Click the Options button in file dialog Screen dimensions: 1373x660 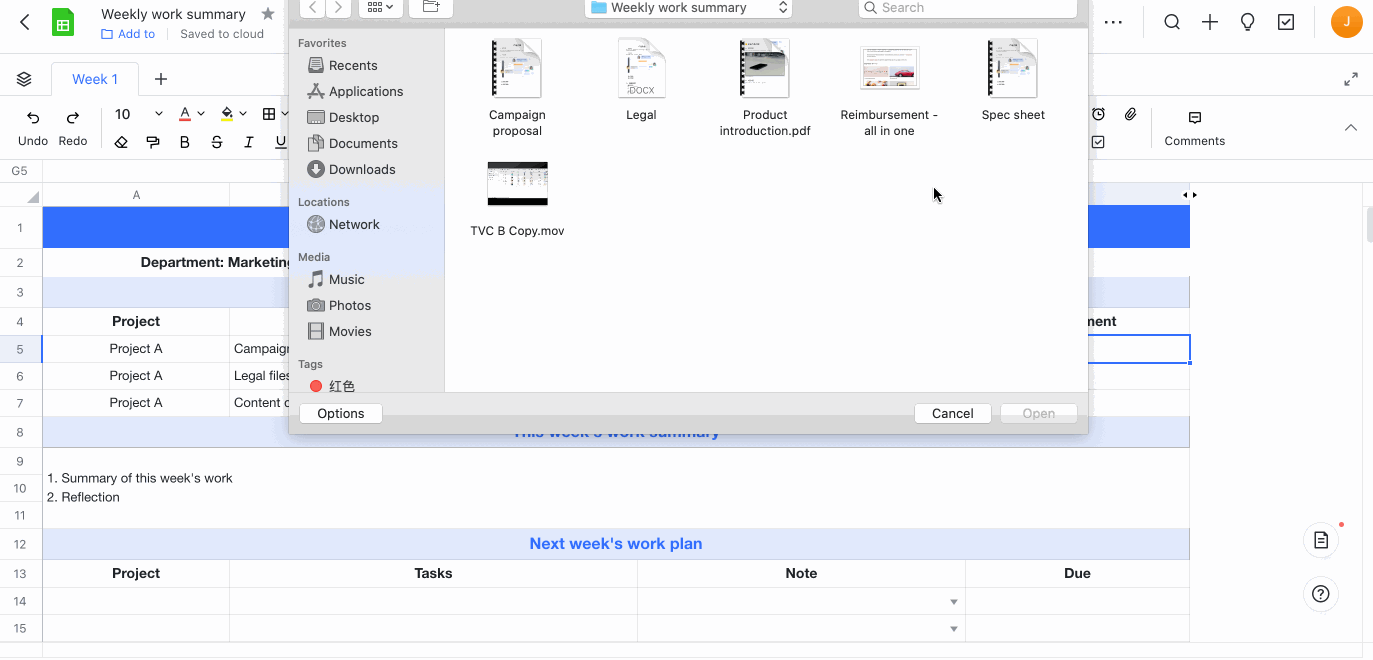pyautogui.click(x=340, y=413)
